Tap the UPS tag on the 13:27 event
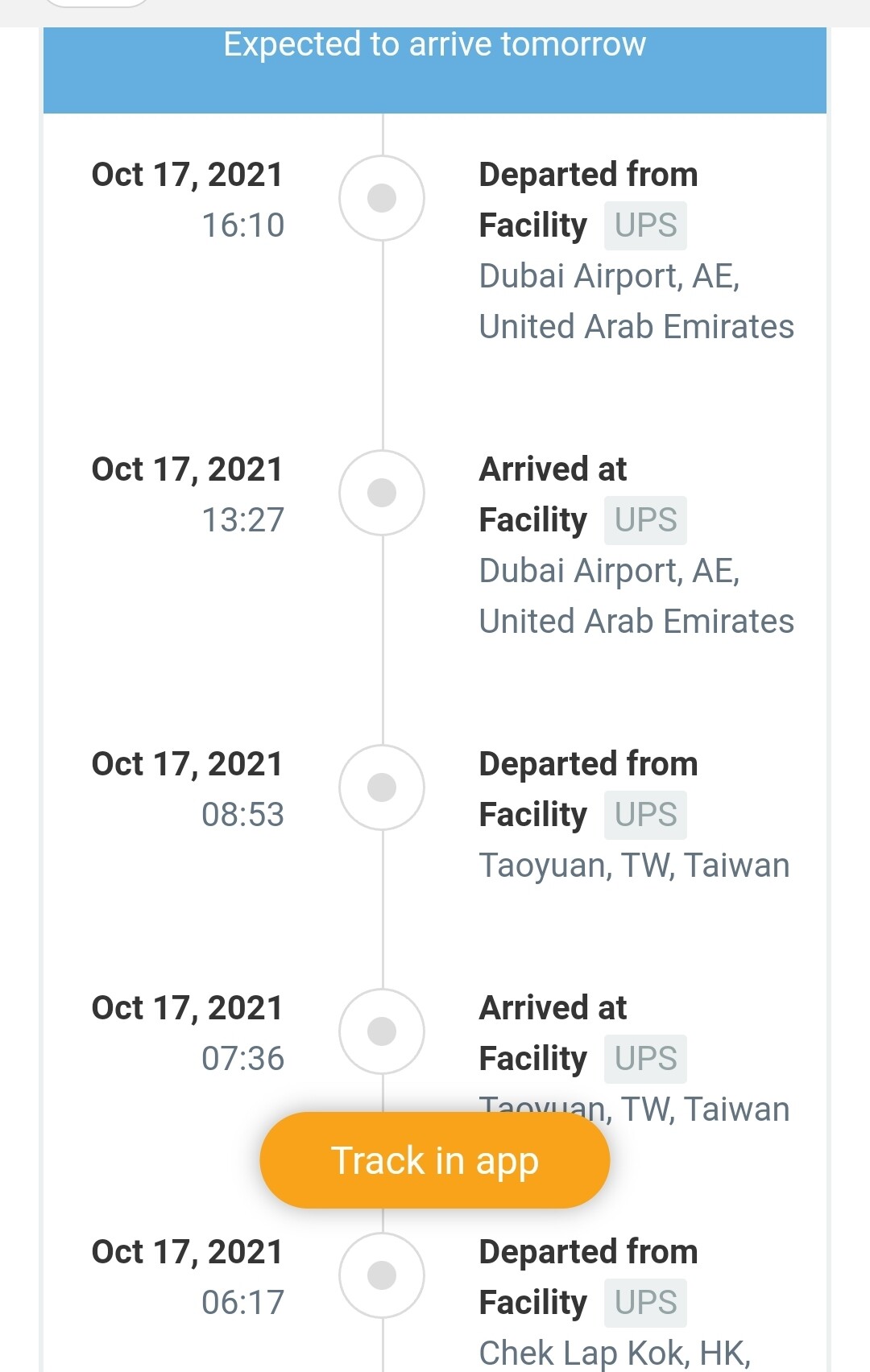Viewport: 870px width, 1372px height. [645, 520]
